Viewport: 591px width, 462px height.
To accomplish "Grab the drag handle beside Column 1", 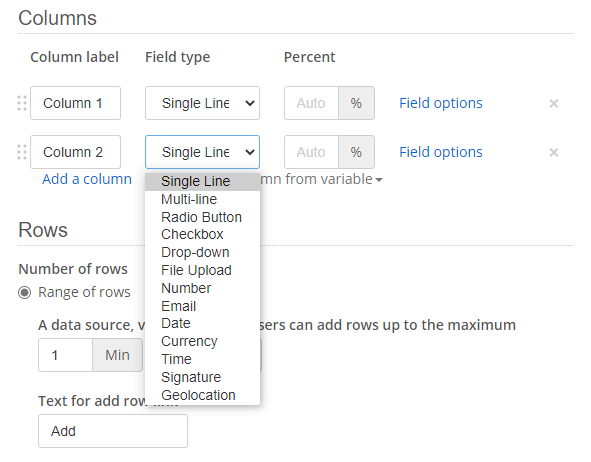I will [22, 103].
